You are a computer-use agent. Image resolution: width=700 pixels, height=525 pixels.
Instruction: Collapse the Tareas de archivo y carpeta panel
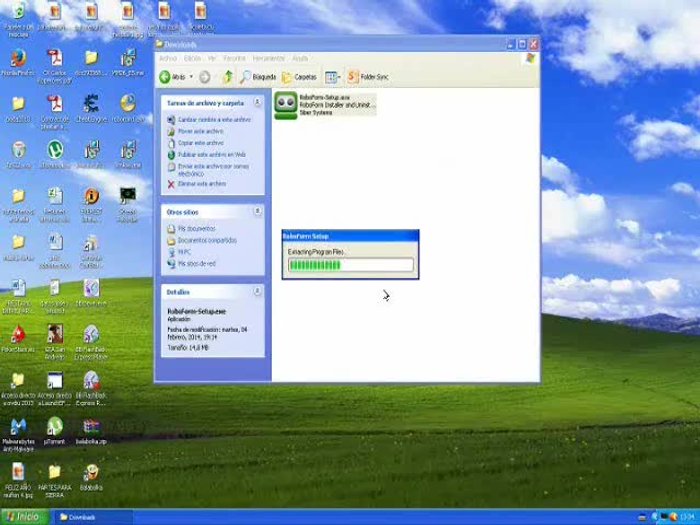click(x=258, y=102)
